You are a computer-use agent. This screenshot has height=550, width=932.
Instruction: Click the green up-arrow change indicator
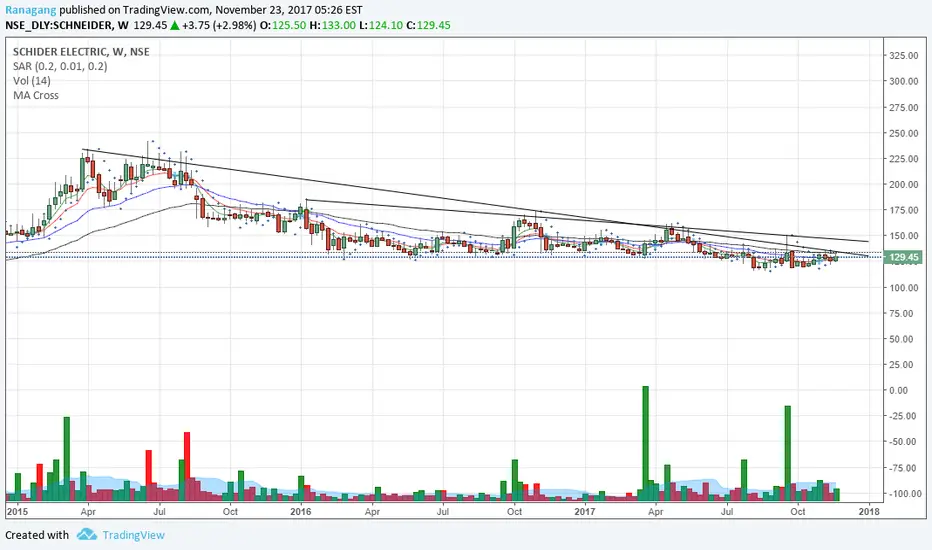click(175, 25)
